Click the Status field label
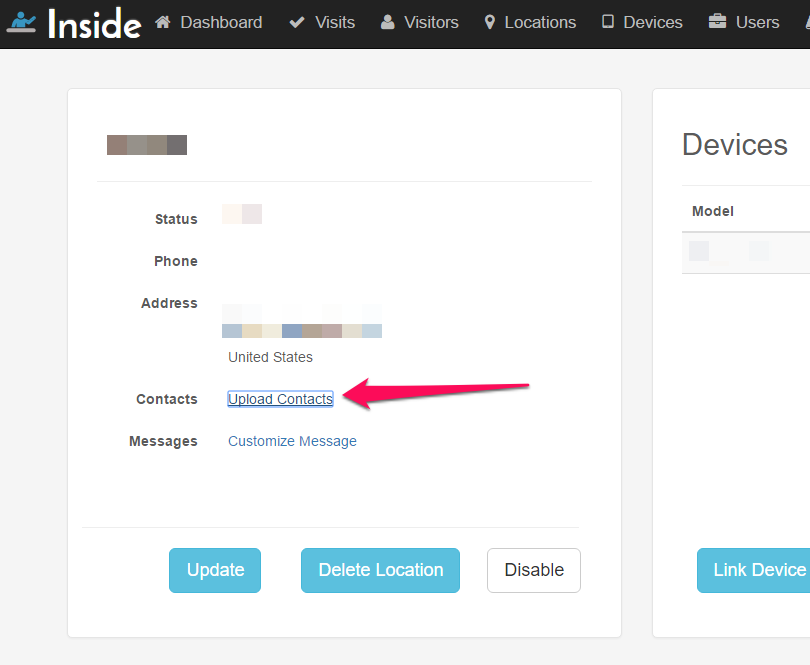 [x=176, y=219]
